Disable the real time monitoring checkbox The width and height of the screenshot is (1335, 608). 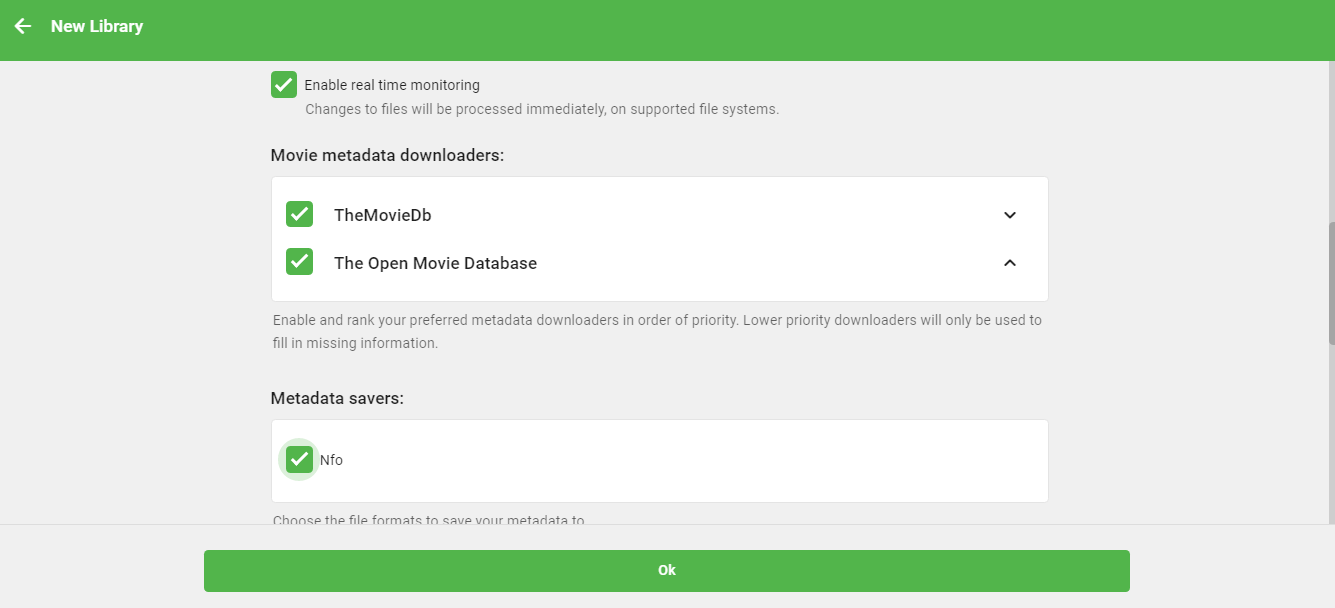tap(284, 84)
